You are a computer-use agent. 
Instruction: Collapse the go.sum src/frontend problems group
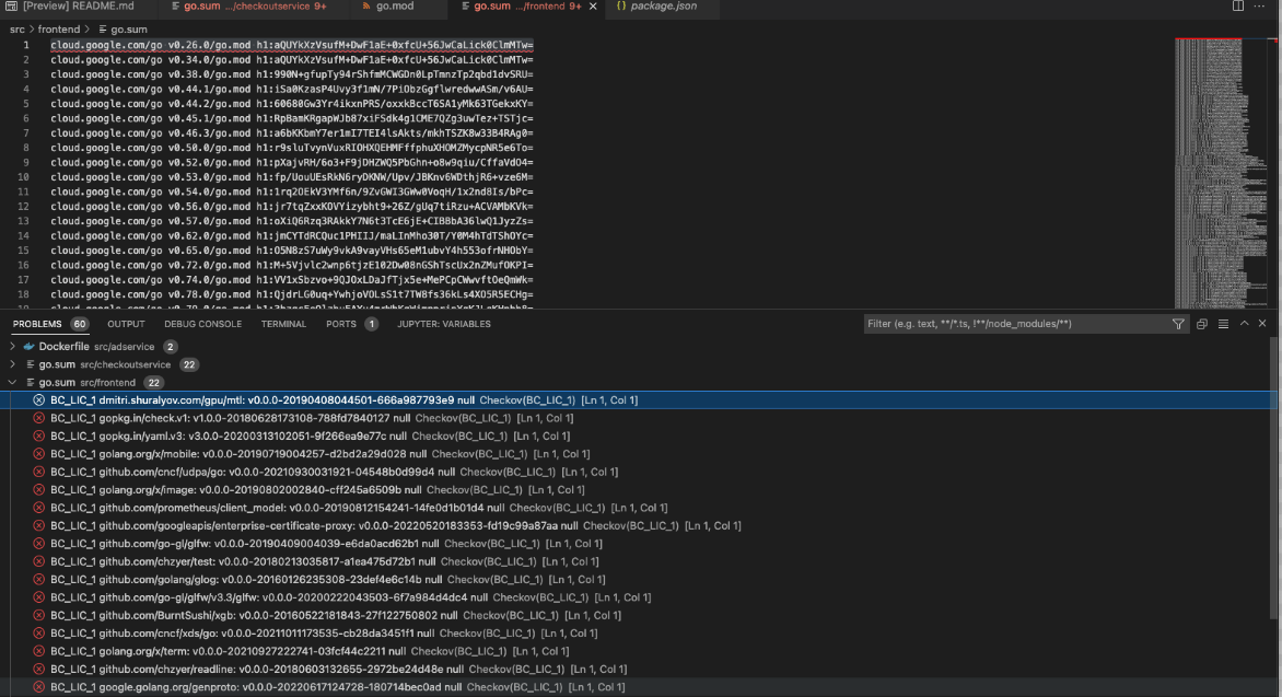(x=12, y=383)
